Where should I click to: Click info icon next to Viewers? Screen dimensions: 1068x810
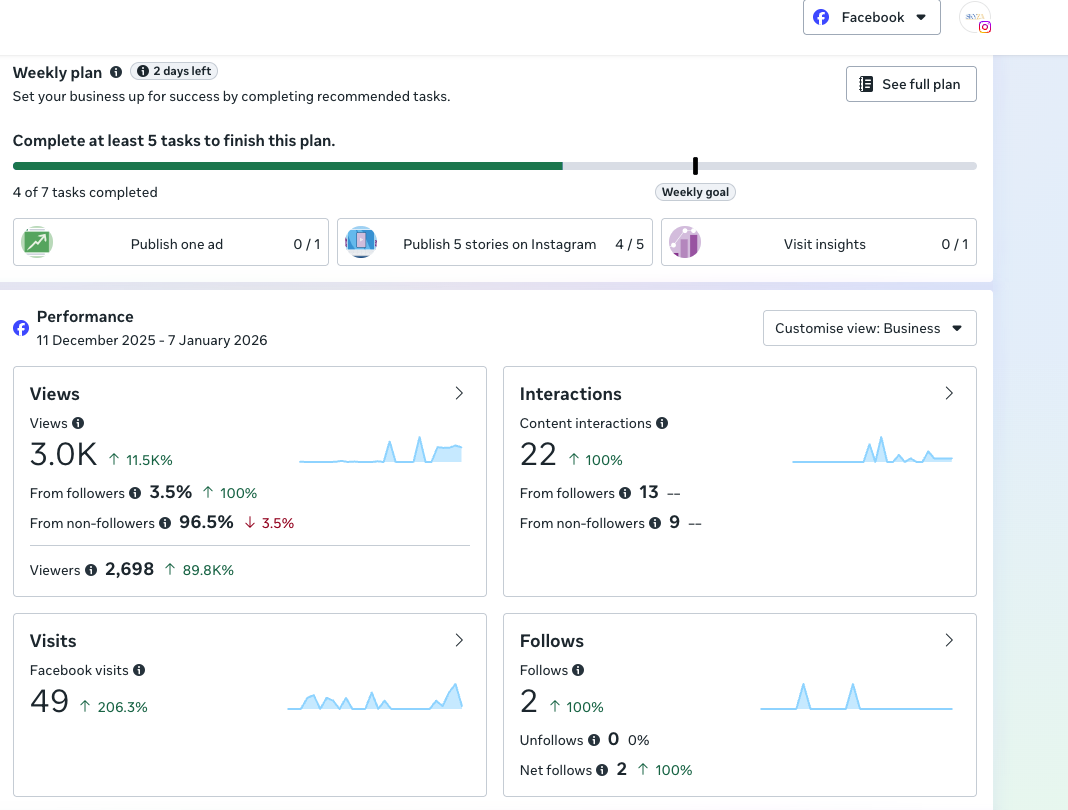(91, 570)
